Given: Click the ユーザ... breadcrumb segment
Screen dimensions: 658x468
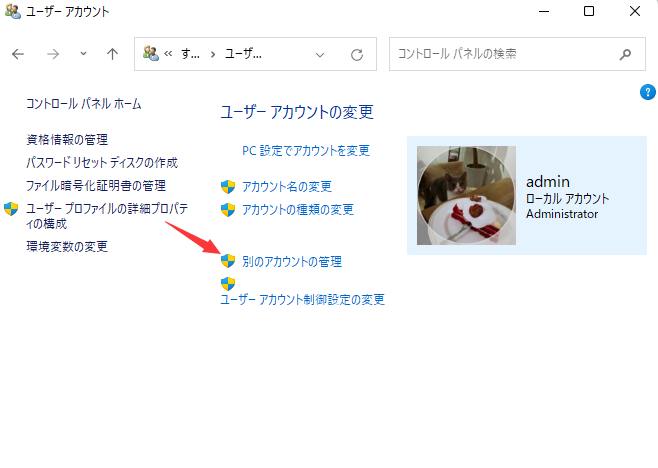Looking at the screenshot, I should coord(243,54).
